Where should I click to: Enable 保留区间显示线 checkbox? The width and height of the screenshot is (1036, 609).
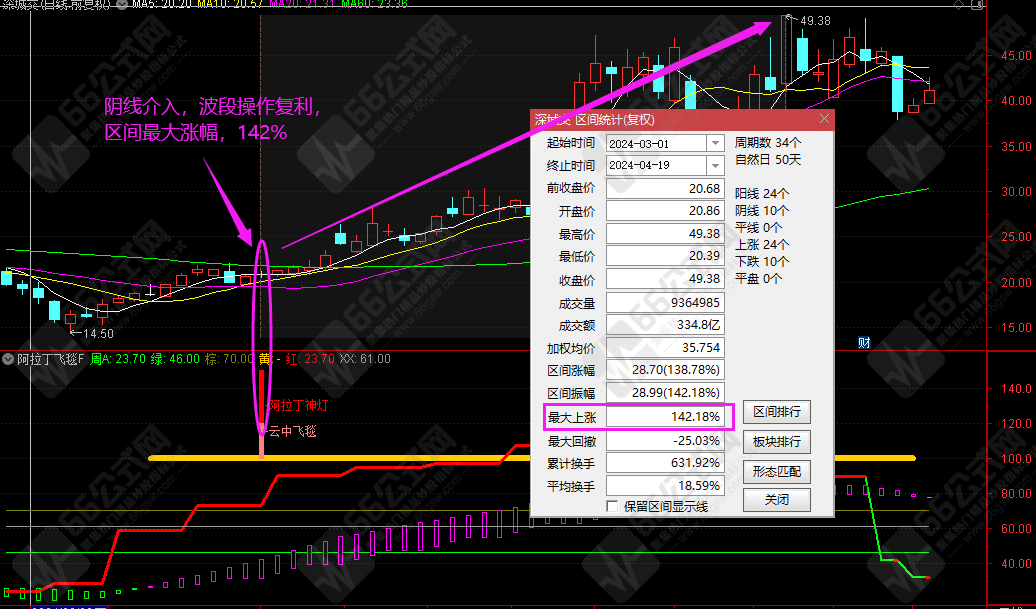coord(612,507)
